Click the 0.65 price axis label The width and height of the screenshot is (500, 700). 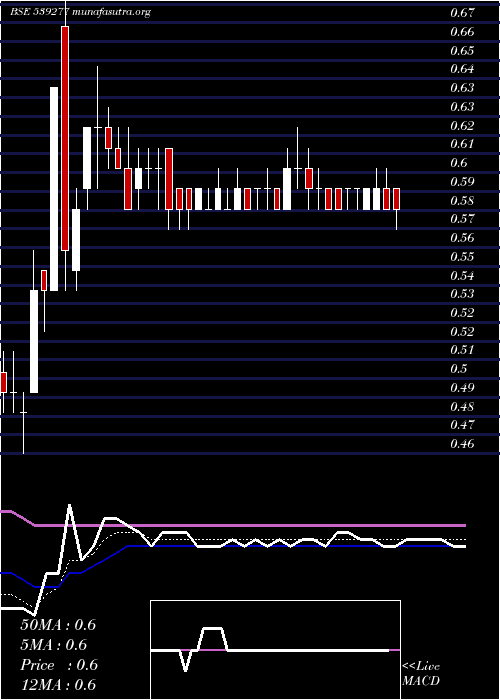coord(462,50)
